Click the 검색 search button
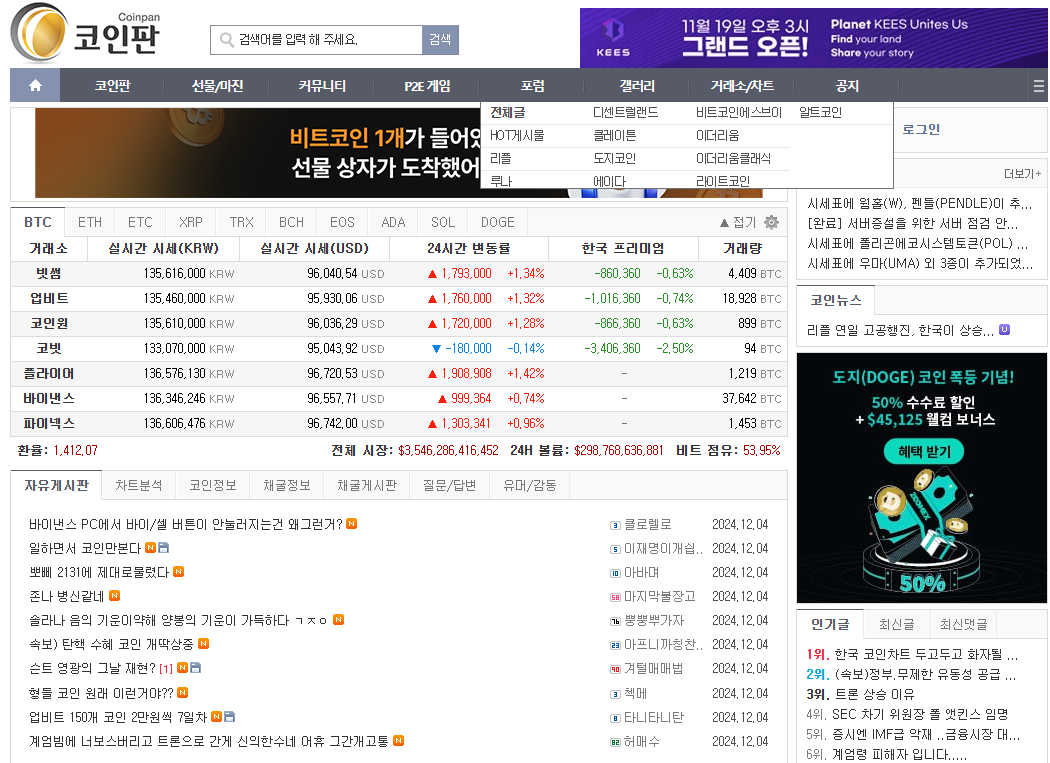The height and width of the screenshot is (763, 1050). click(440, 40)
